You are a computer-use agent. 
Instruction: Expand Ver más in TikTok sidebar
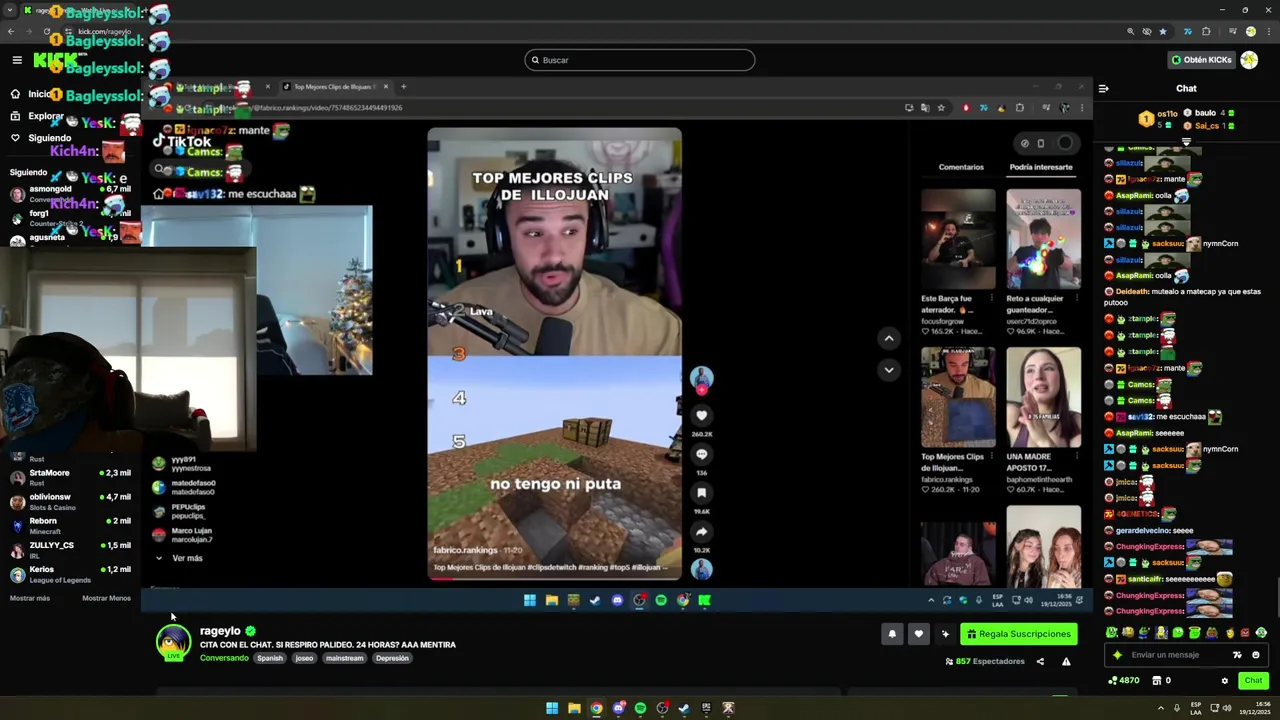[x=179, y=558]
